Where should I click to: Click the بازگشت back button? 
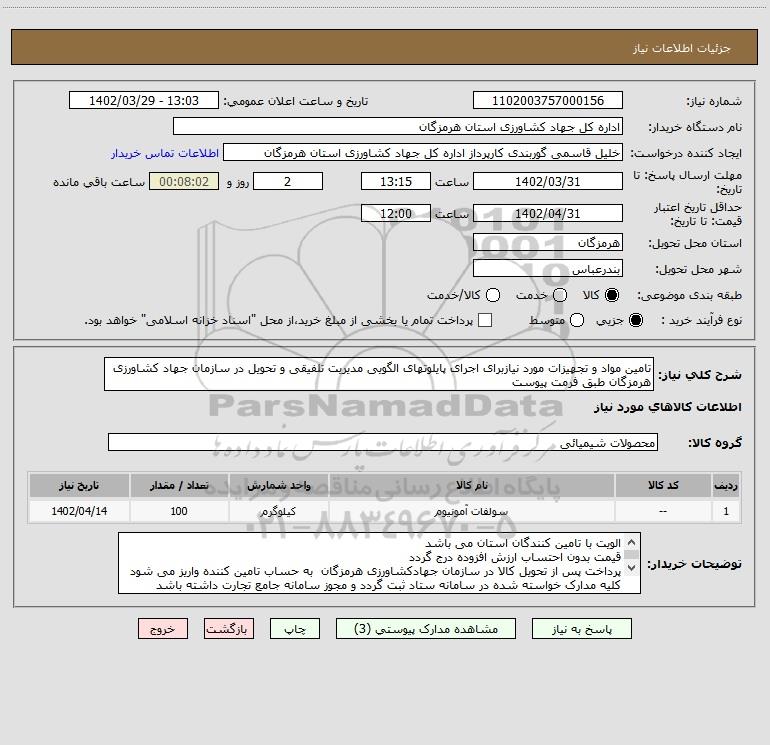coord(229,629)
